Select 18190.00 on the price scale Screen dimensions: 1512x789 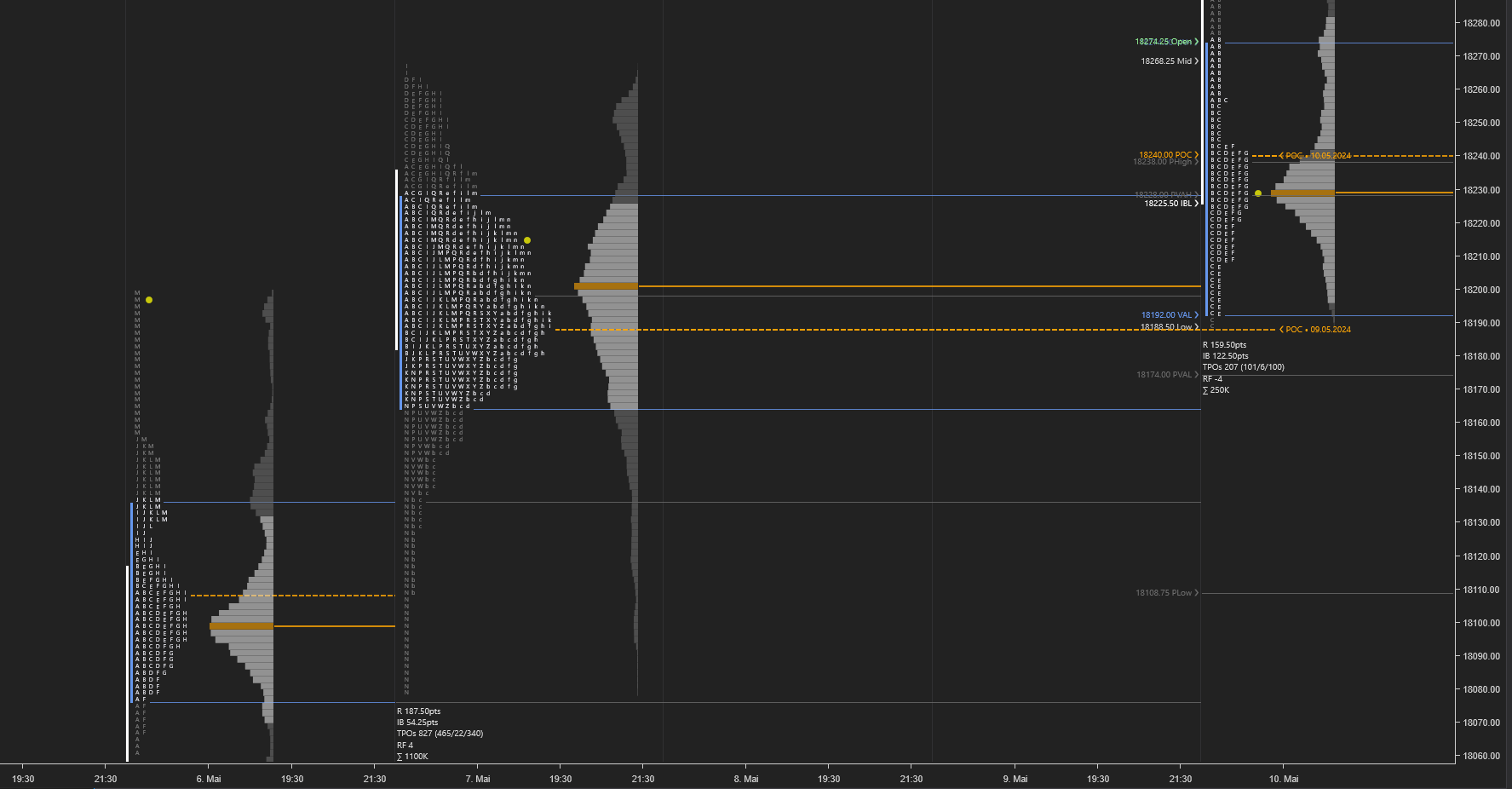click(1481, 323)
